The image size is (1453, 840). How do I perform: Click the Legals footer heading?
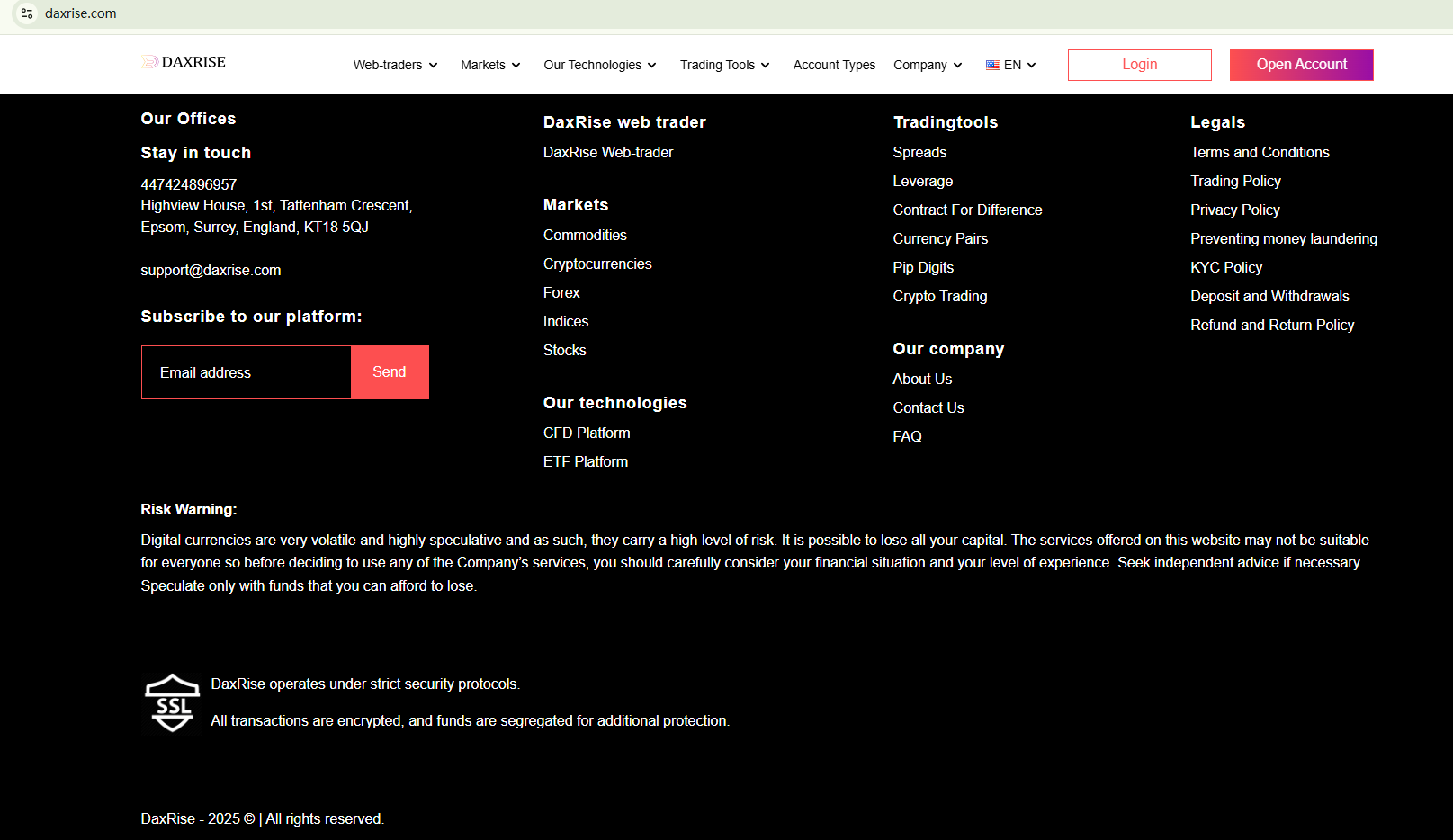point(1217,122)
